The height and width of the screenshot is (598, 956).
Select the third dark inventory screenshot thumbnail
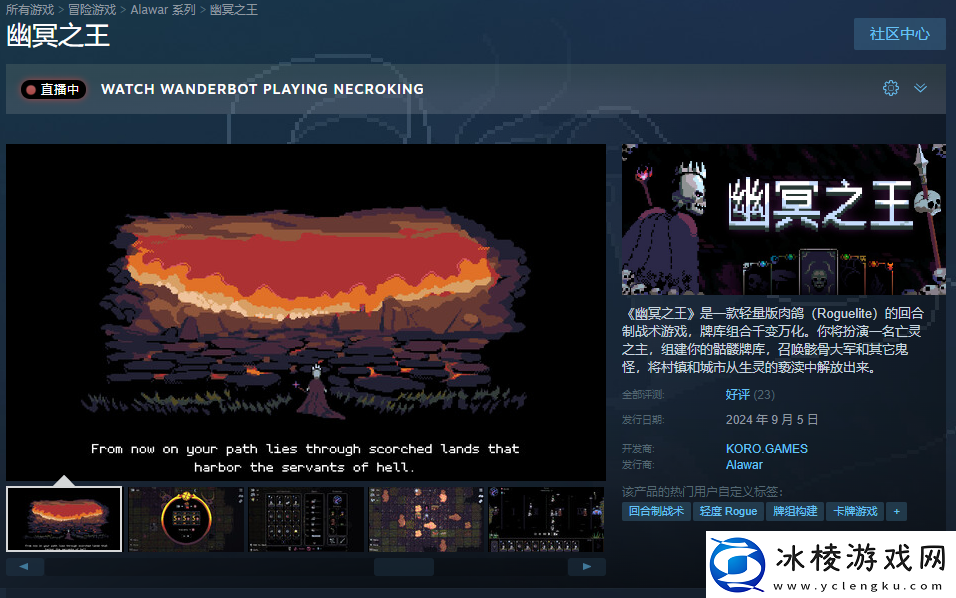coord(306,519)
